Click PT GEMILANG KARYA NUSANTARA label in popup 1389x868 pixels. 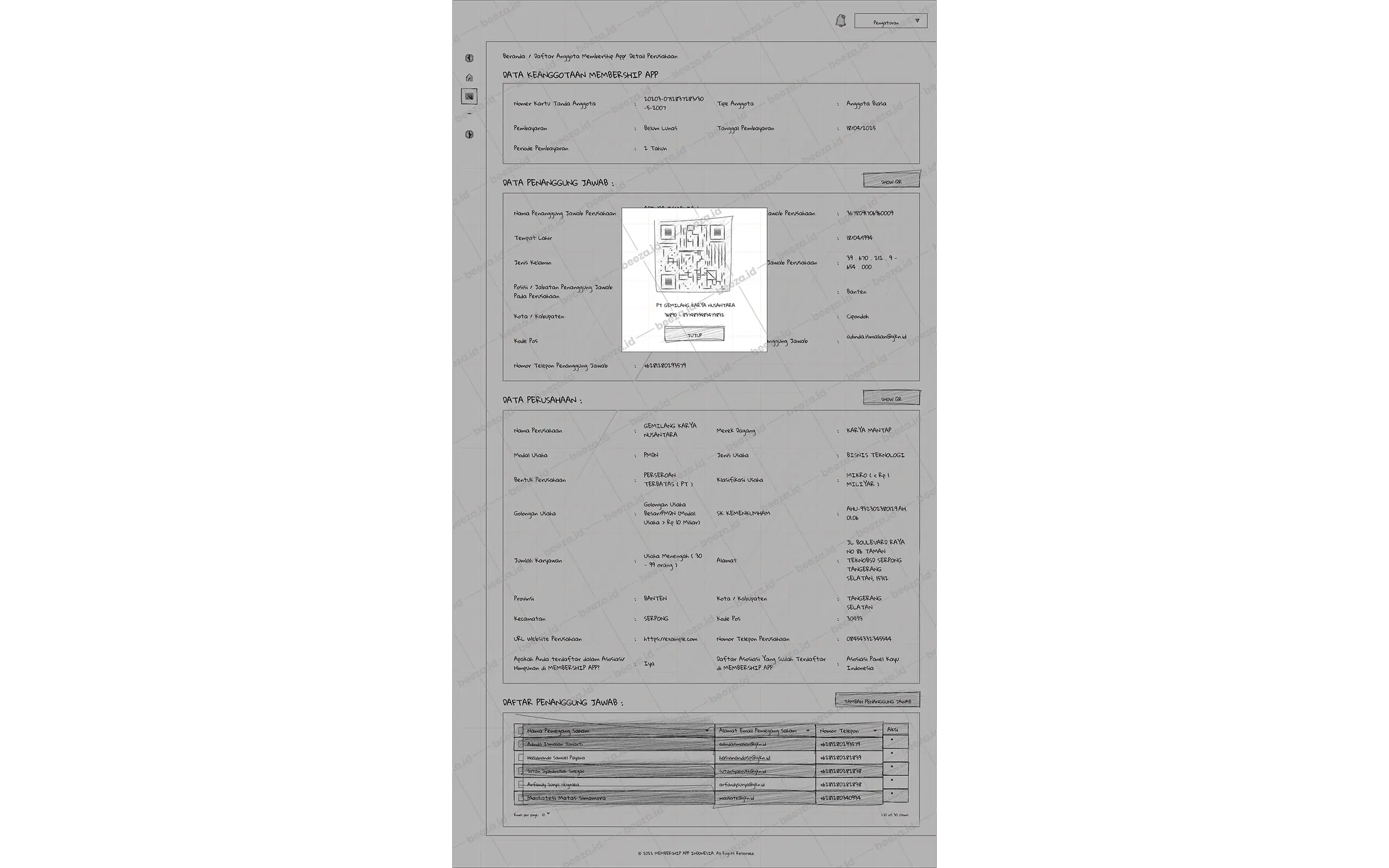coord(695,305)
